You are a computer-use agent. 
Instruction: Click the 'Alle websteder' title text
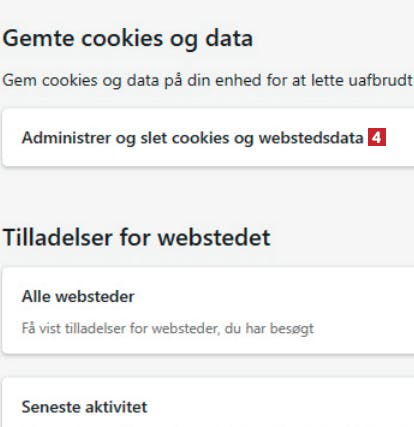pyautogui.click(x=78, y=296)
